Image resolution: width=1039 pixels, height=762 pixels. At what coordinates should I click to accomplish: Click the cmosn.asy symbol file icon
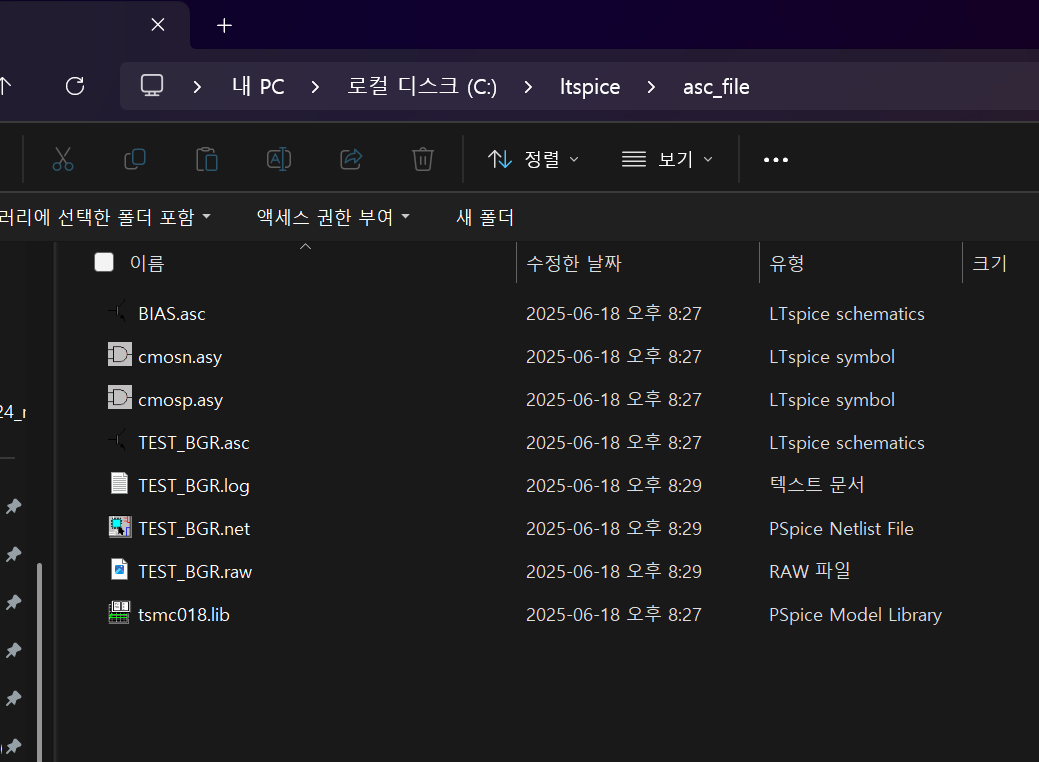pyautogui.click(x=120, y=355)
